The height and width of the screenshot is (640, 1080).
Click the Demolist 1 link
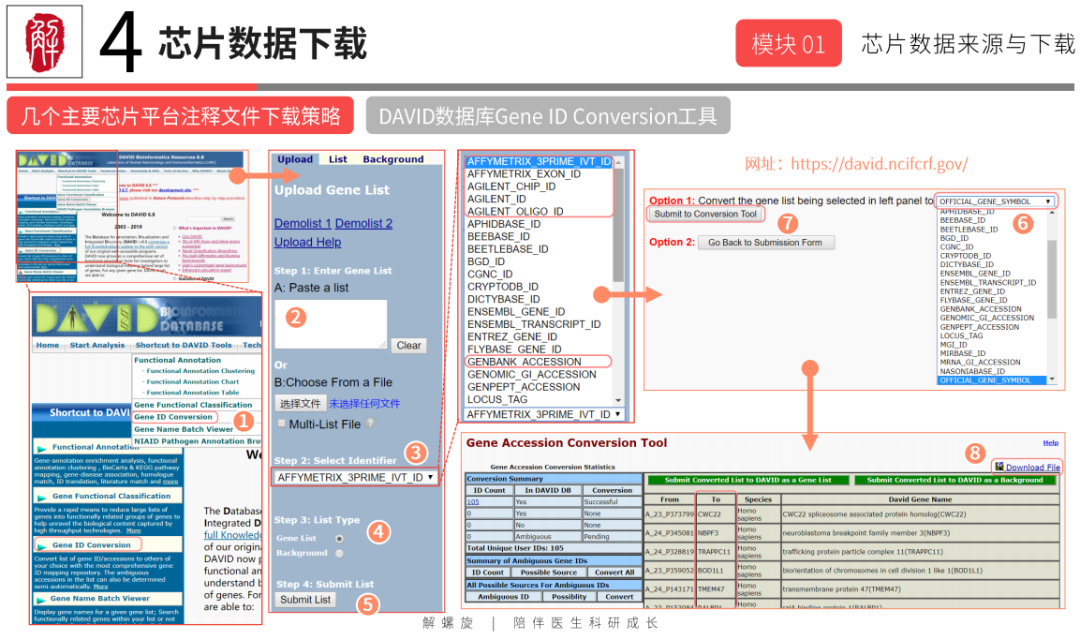[x=302, y=223]
